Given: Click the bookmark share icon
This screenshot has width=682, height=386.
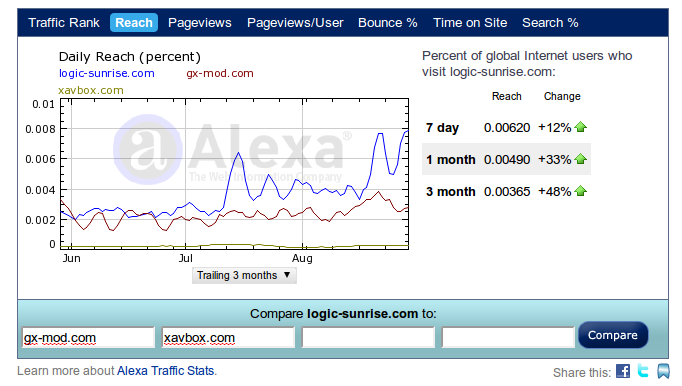Looking at the screenshot, I should [x=663, y=371].
